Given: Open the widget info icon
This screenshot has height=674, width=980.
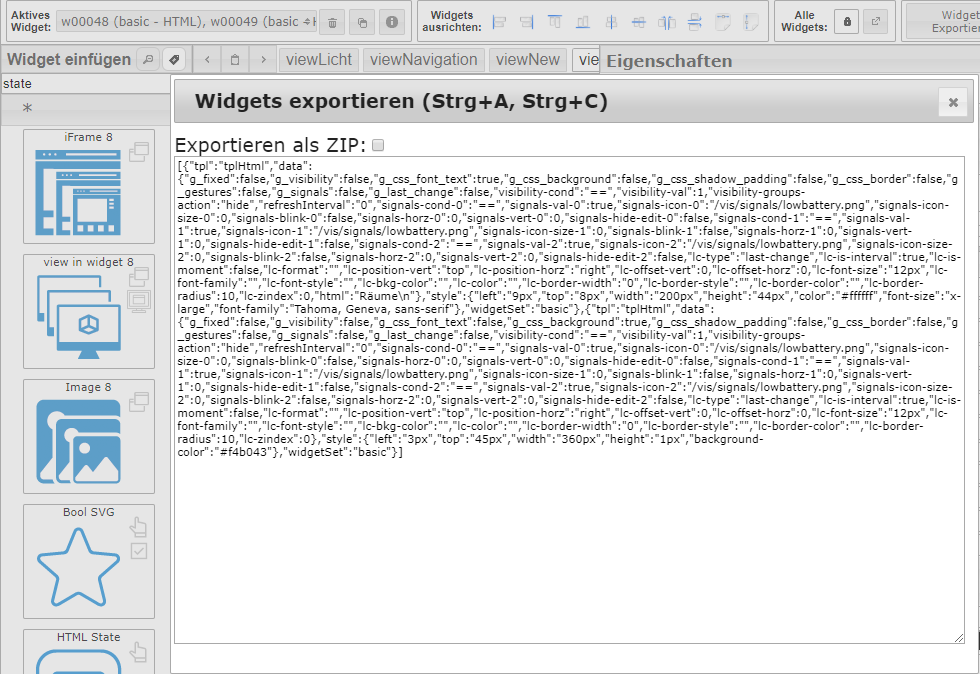Looking at the screenshot, I should pos(393,22).
